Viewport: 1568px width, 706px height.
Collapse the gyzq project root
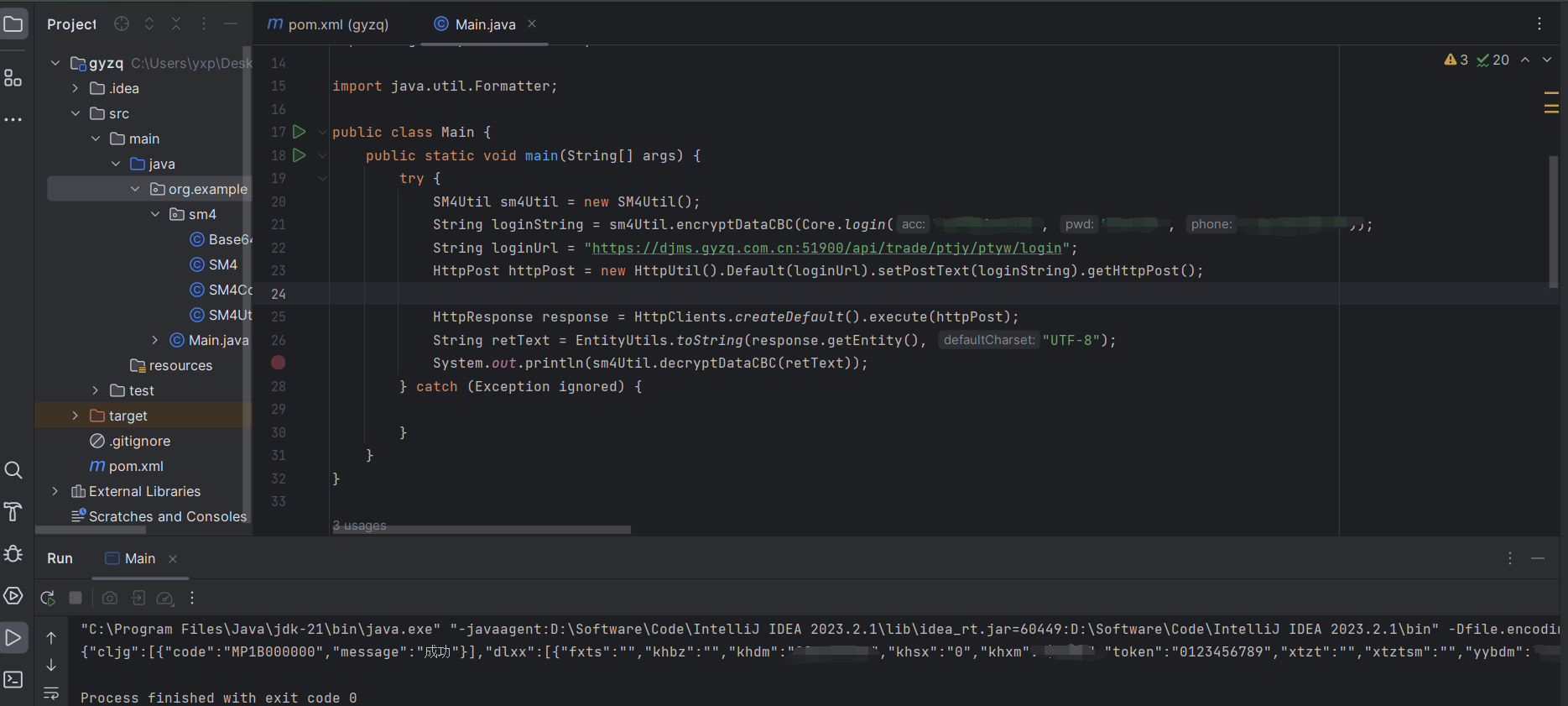[x=55, y=63]
